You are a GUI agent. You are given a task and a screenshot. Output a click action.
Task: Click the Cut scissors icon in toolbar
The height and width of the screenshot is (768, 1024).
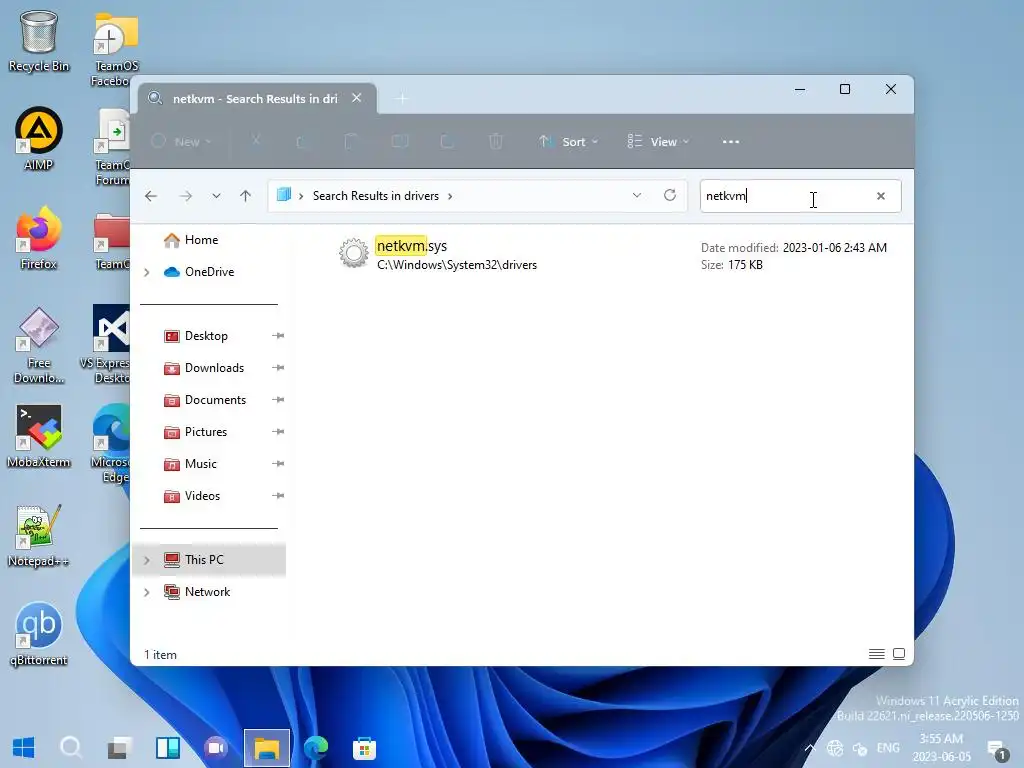click(x=256, y=141)
